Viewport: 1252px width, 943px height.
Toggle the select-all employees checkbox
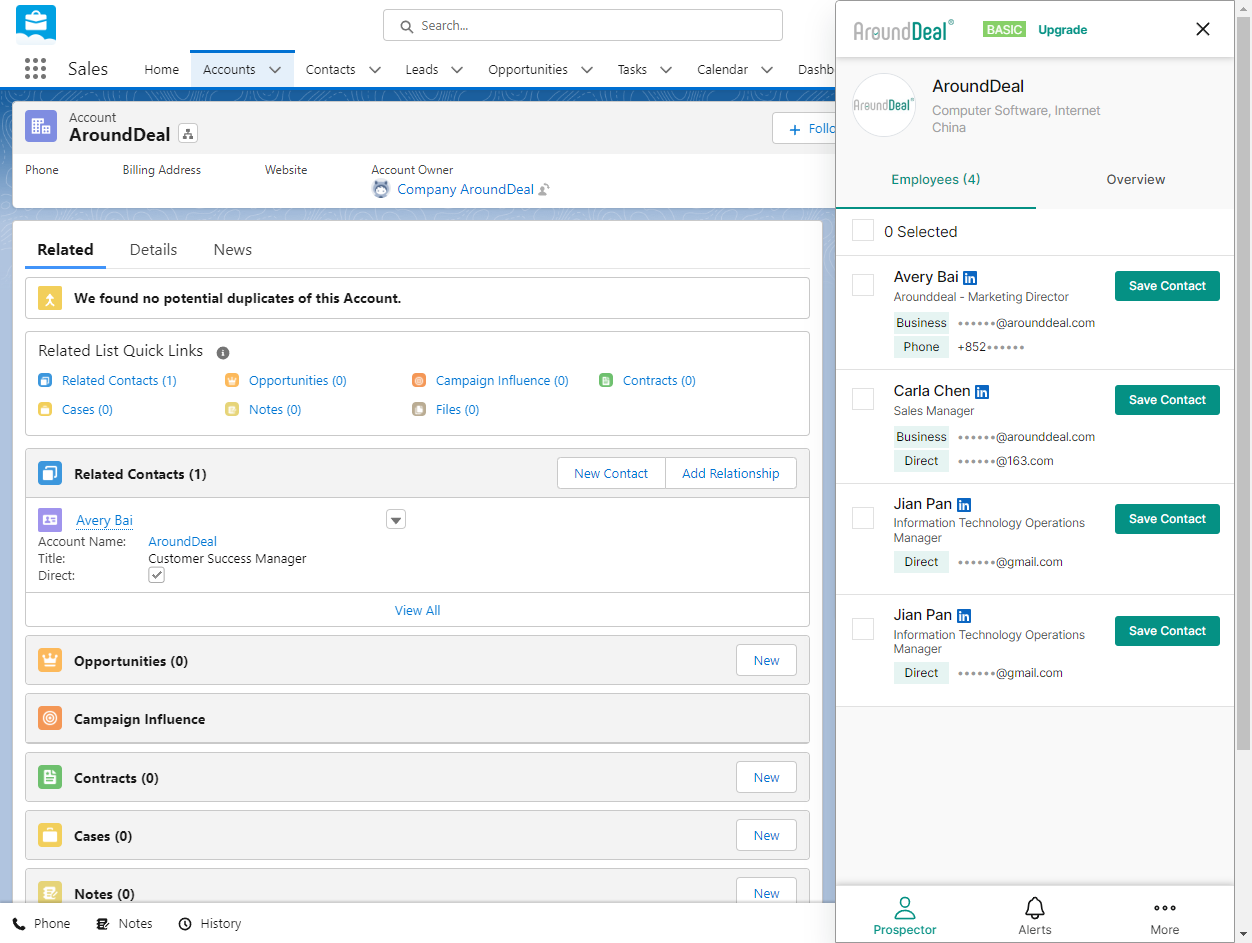click(863, 231)
